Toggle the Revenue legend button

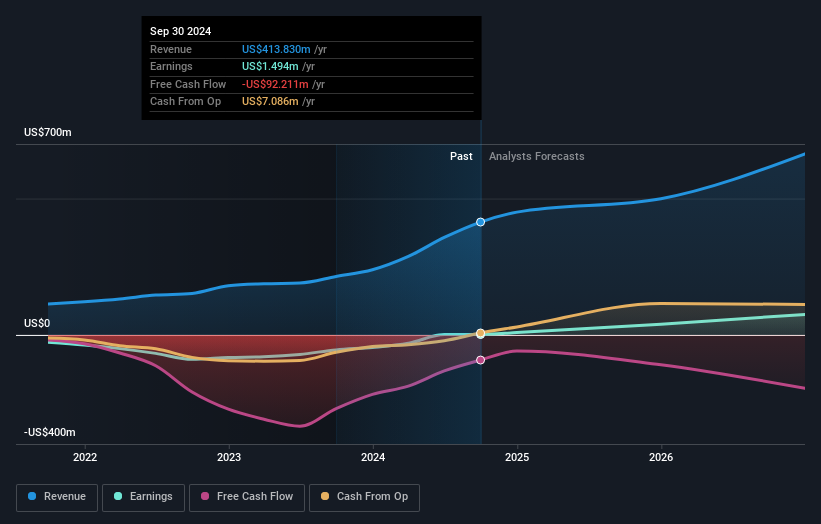[57, 497]
